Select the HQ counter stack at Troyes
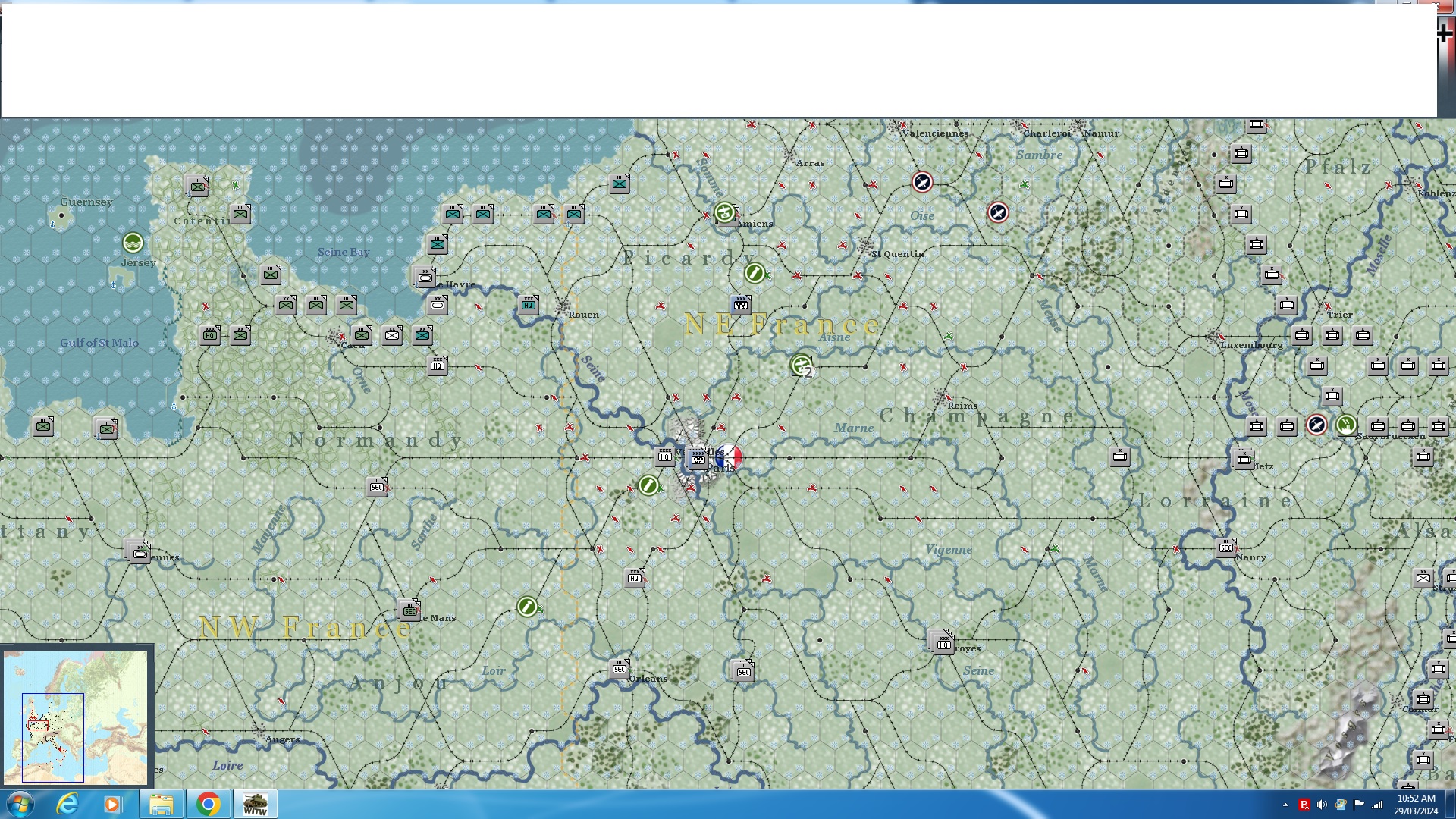 [943, 643]
